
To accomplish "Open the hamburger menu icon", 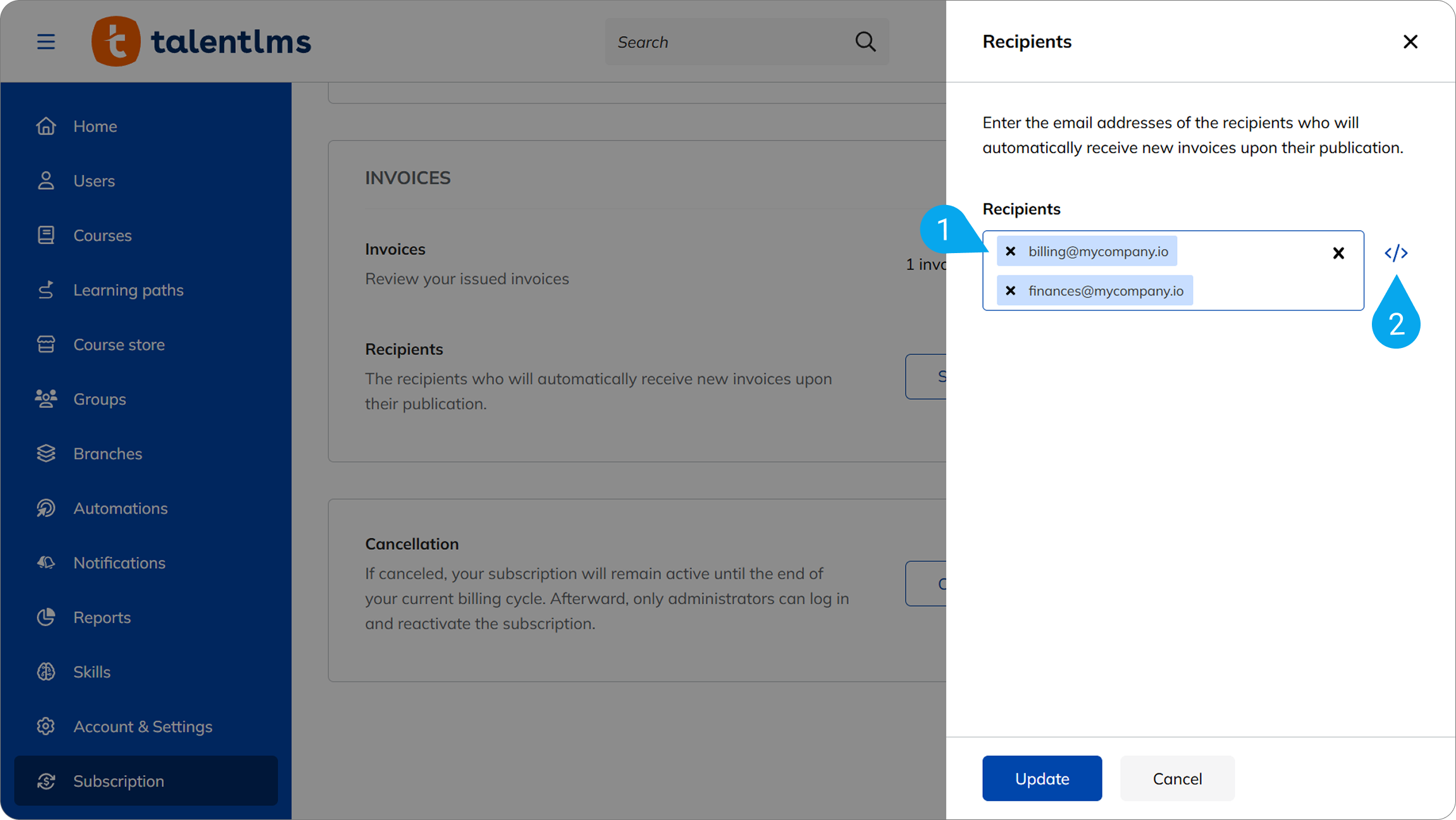I will 46,42.
